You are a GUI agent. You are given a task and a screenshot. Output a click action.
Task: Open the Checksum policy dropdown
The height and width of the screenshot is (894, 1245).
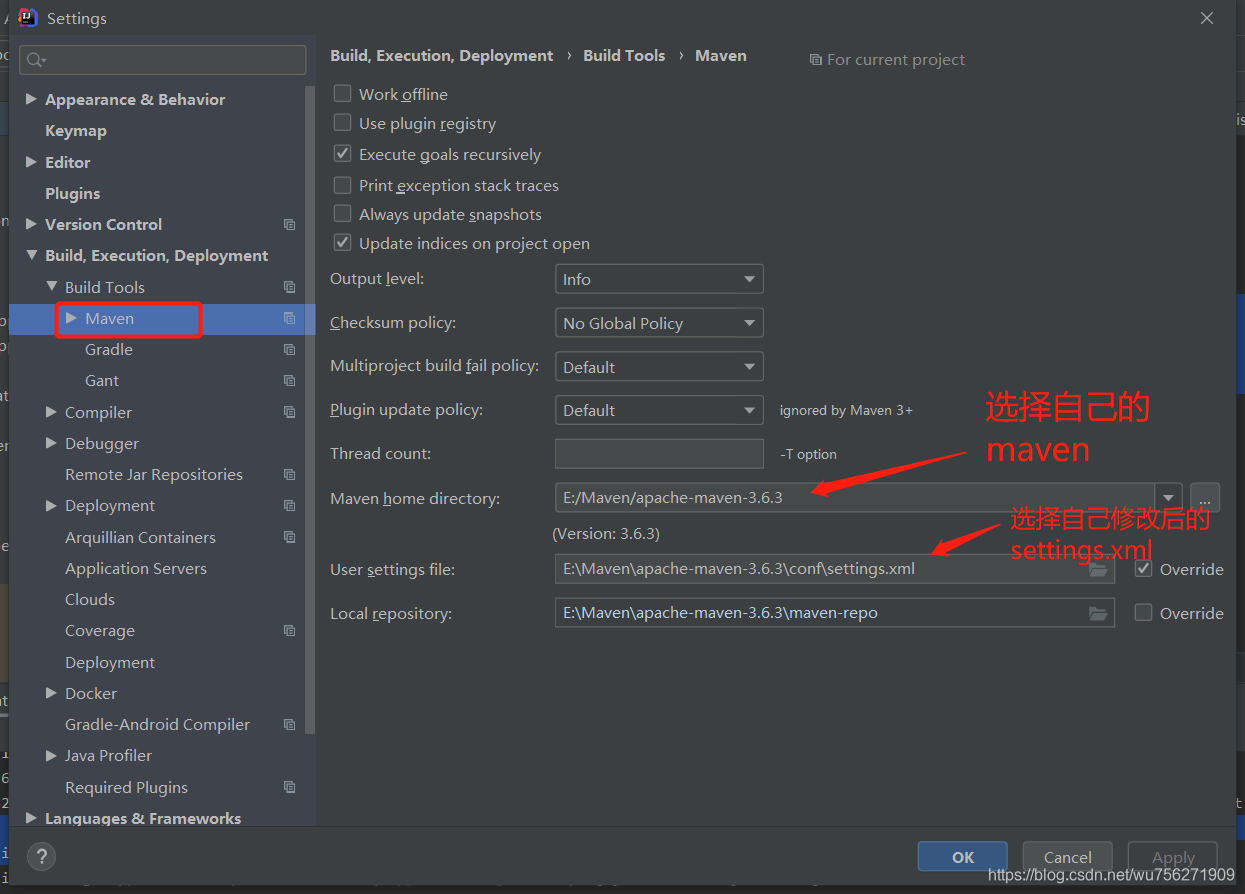pos(659,323)
